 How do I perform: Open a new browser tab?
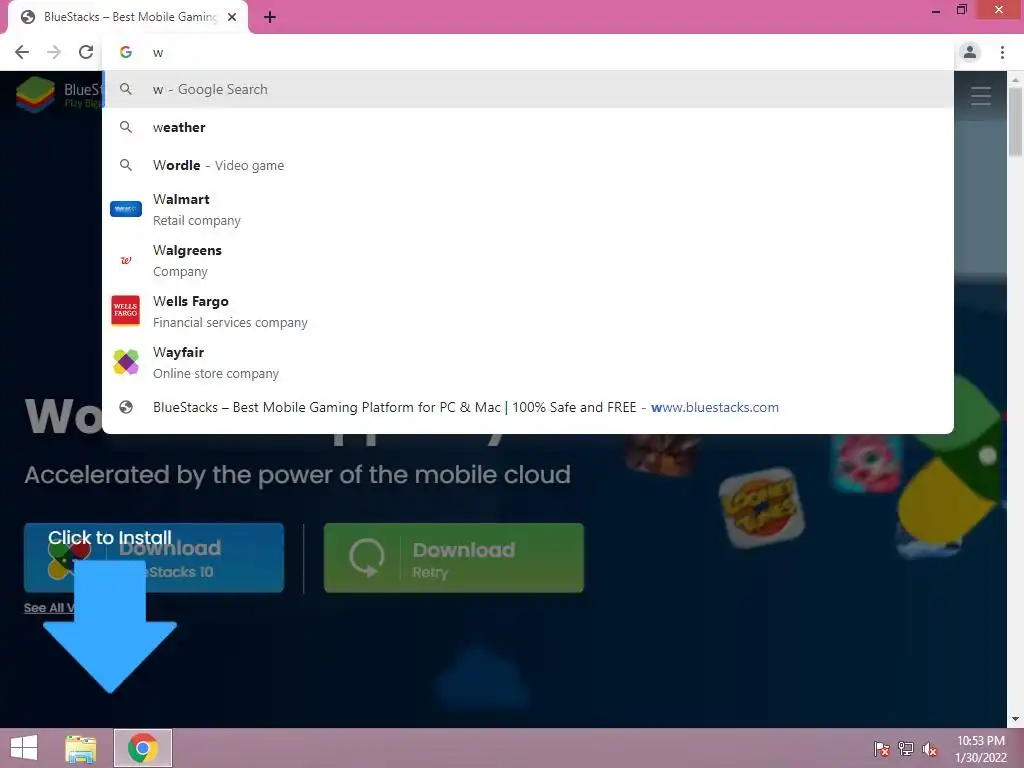[x=270, y=17]
